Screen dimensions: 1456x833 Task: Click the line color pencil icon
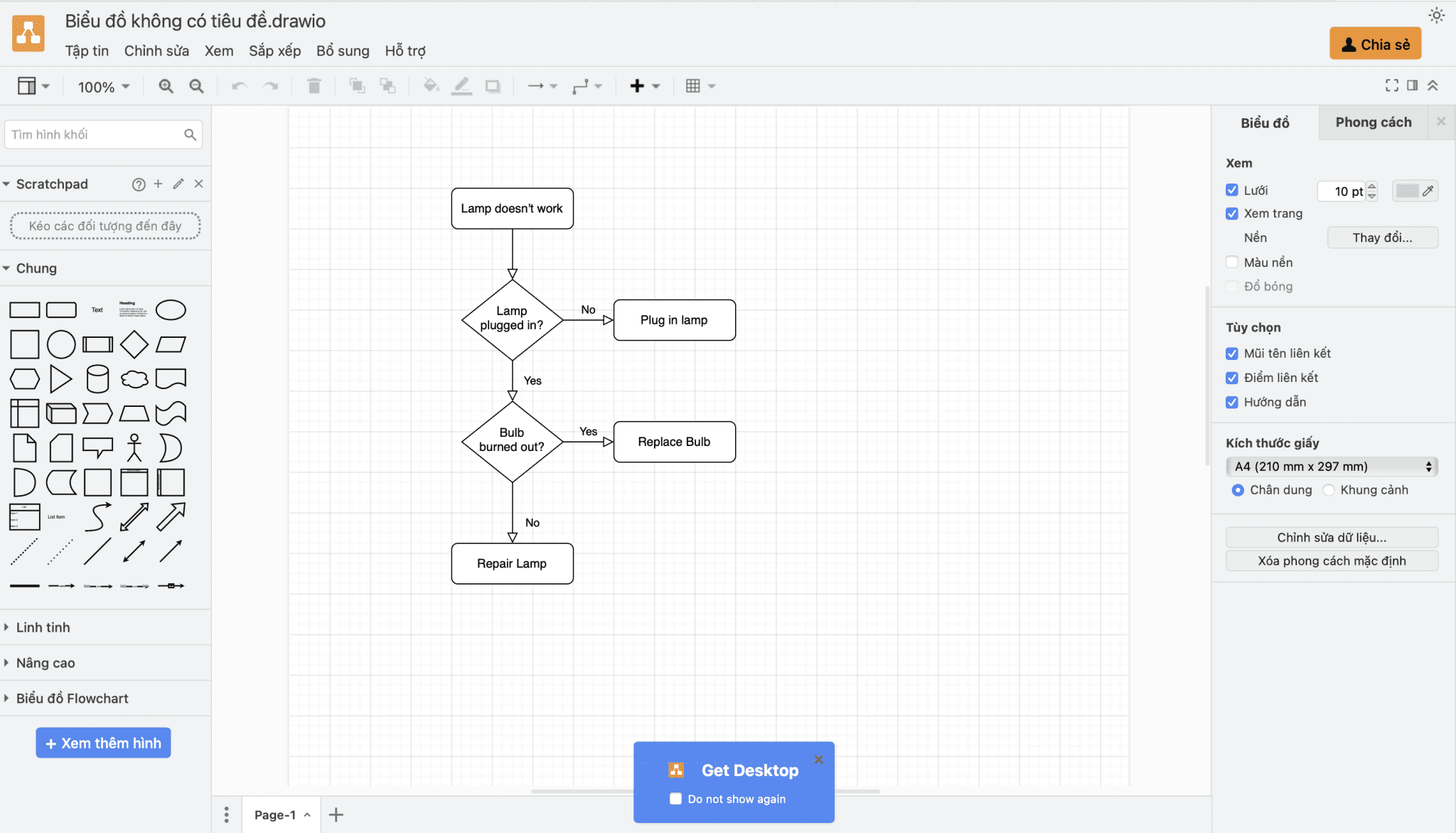[461, 86]
